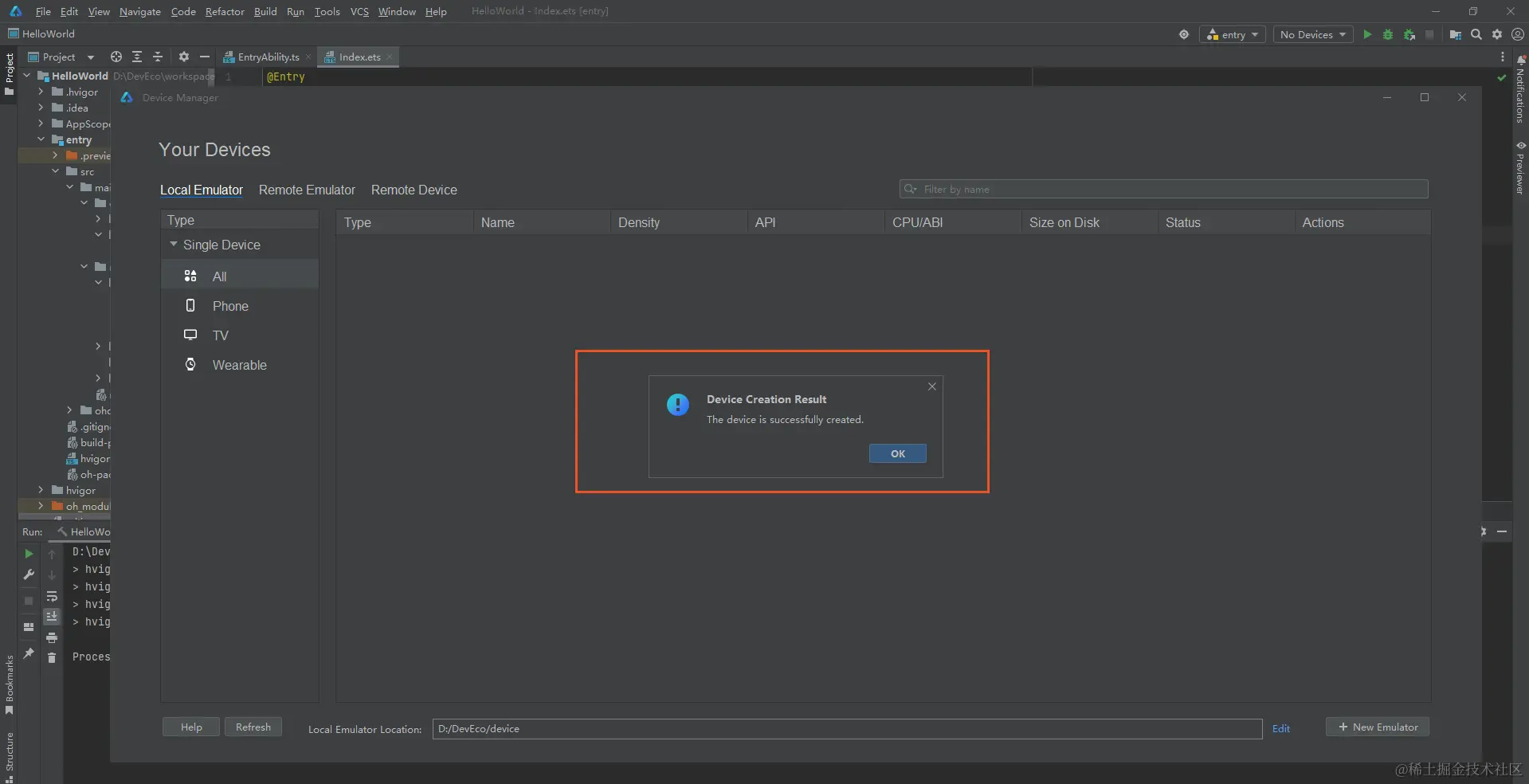The height and width of the screenshot is (784, 1529).
Task: Click the Edit link for emulator location
Action: pos(1281,728)
